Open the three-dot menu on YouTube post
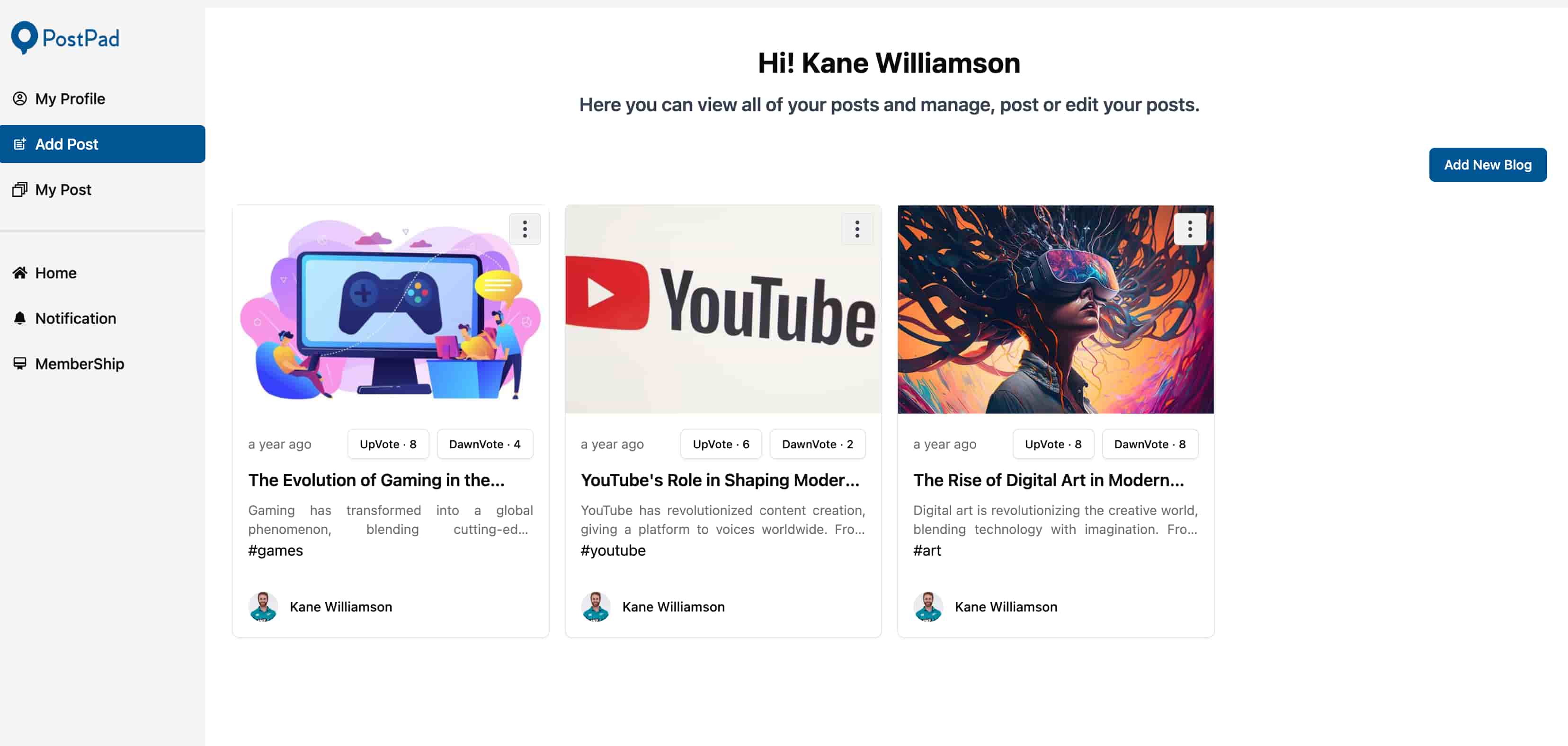The height and width of the screenshot is (746, 1568). coord(857,230)
